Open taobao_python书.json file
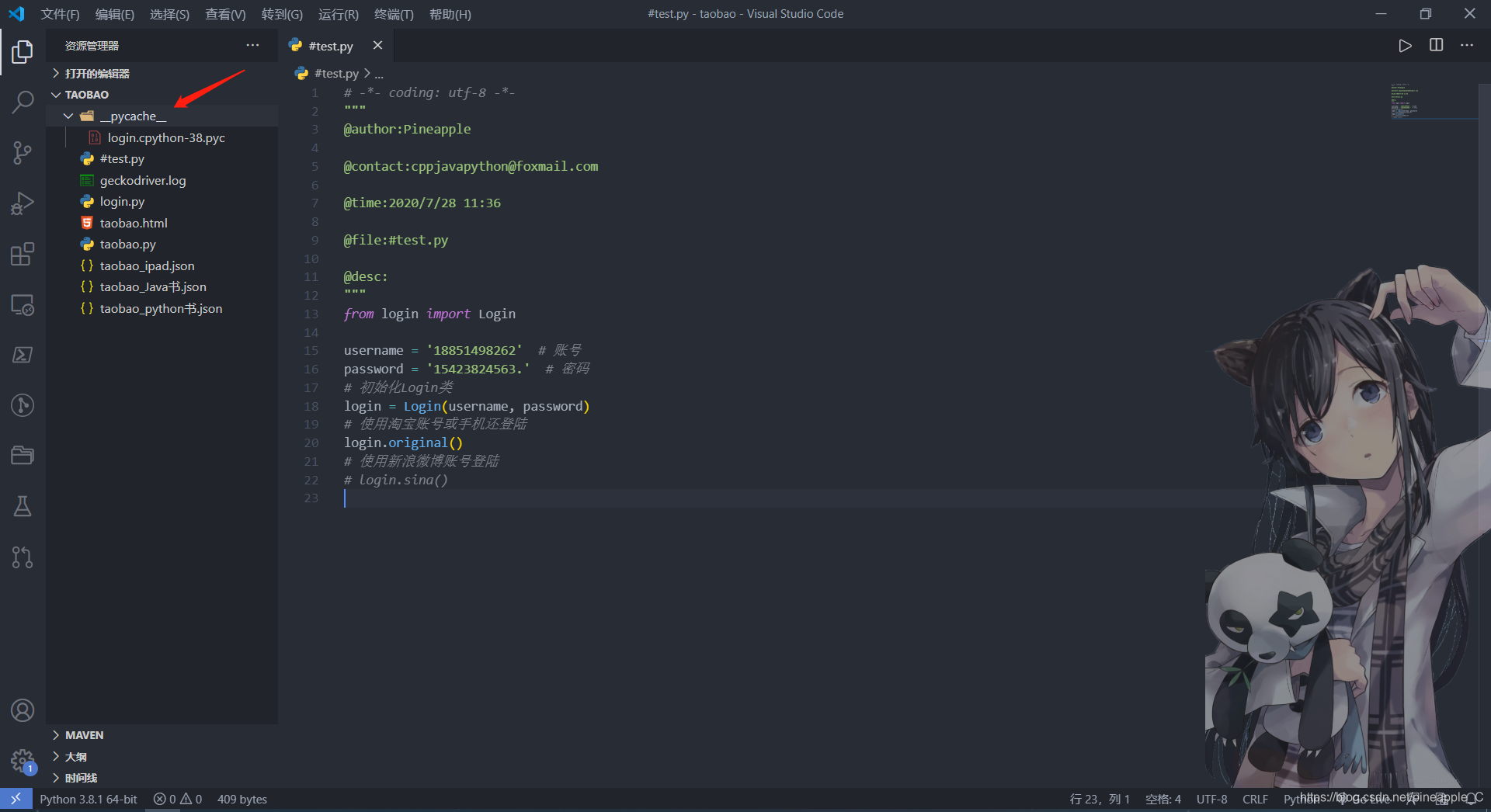Image resolution: width=1491 pixels, height=812 pixels. 161,309
